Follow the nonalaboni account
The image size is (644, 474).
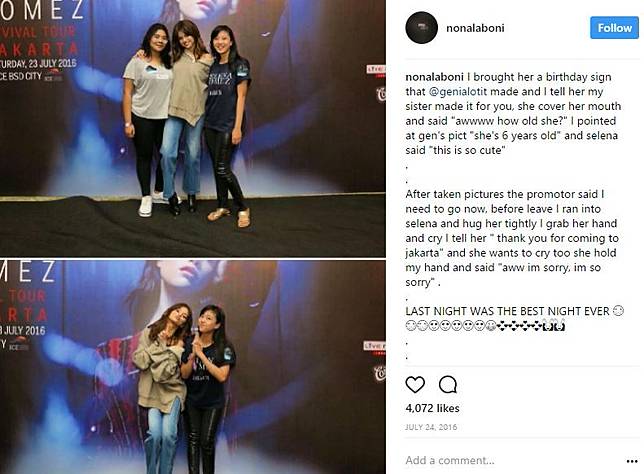click(x=614, y=28)
